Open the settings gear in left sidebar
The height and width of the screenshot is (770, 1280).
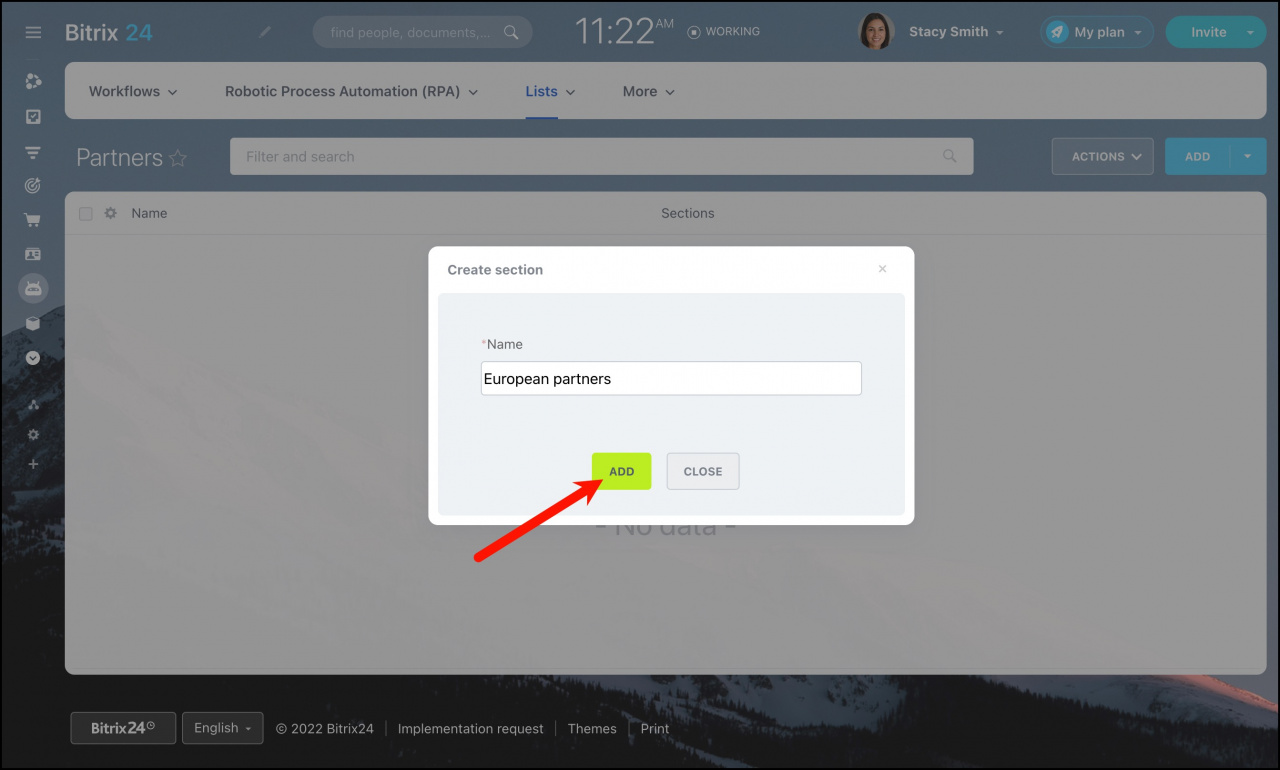[33, 434]
